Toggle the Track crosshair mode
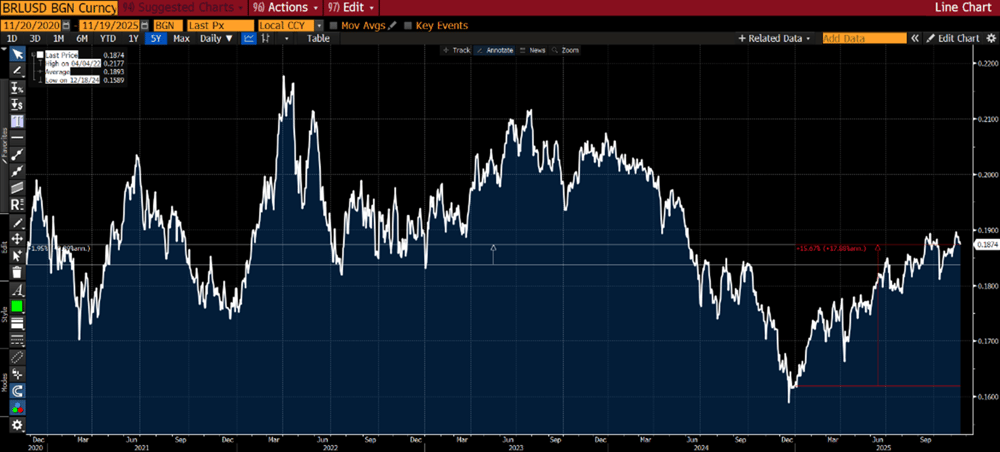The image size is (1000, 452). click(457, 49)
